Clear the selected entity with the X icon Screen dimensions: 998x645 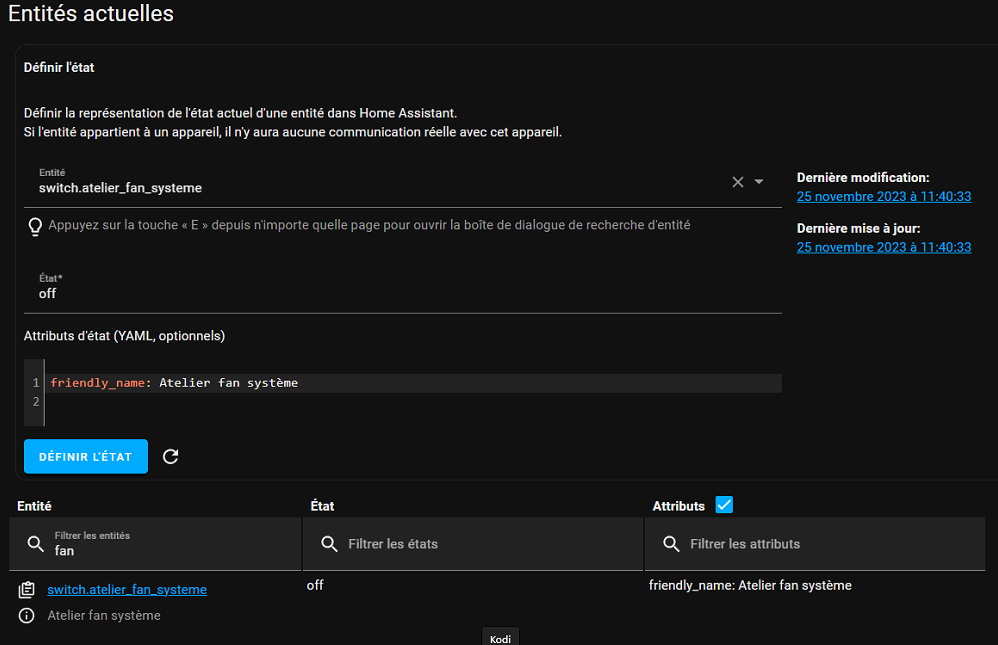pos(738,182)
